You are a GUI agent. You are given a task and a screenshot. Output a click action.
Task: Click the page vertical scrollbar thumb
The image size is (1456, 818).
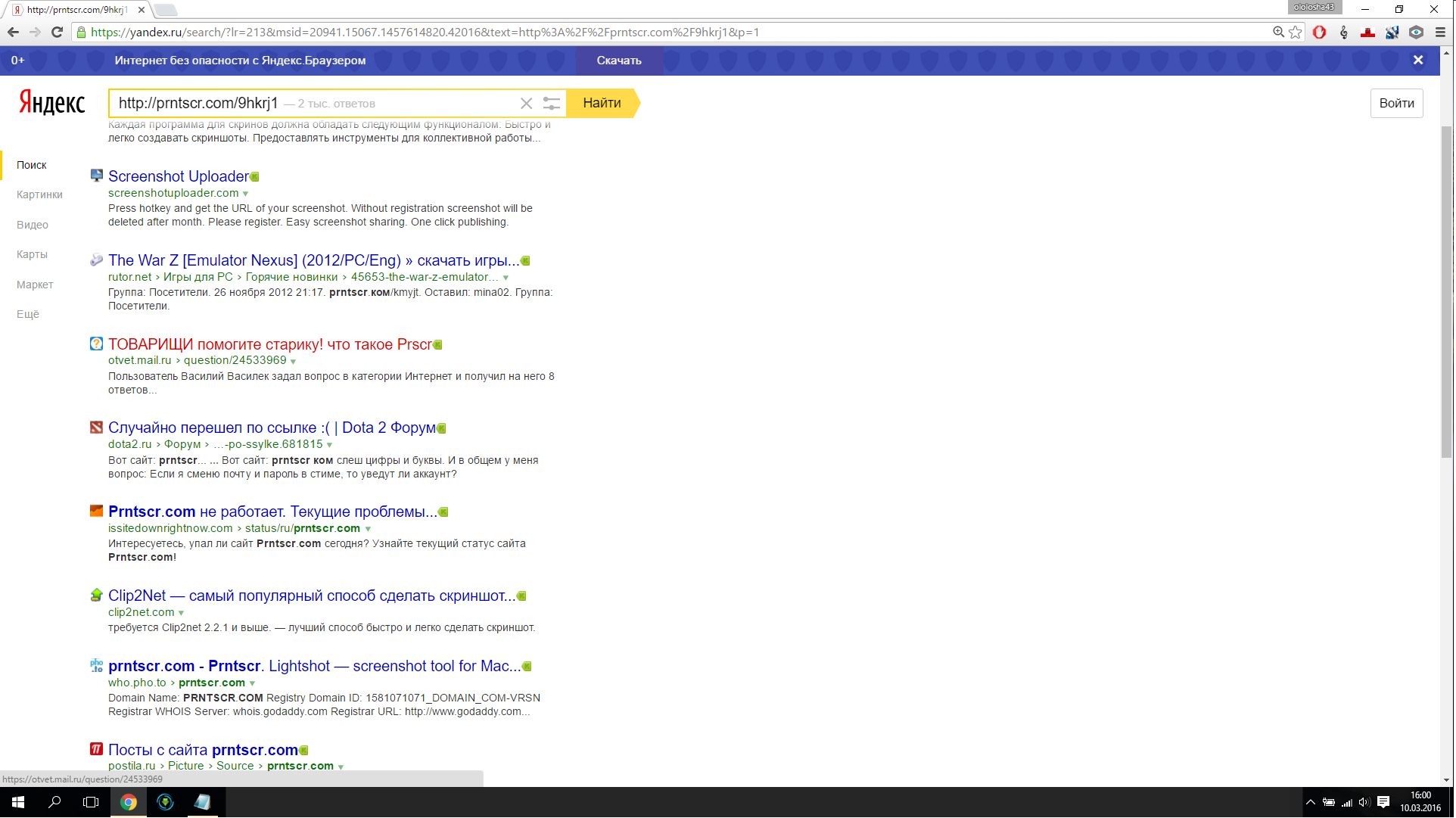[x=1446, y=291]
